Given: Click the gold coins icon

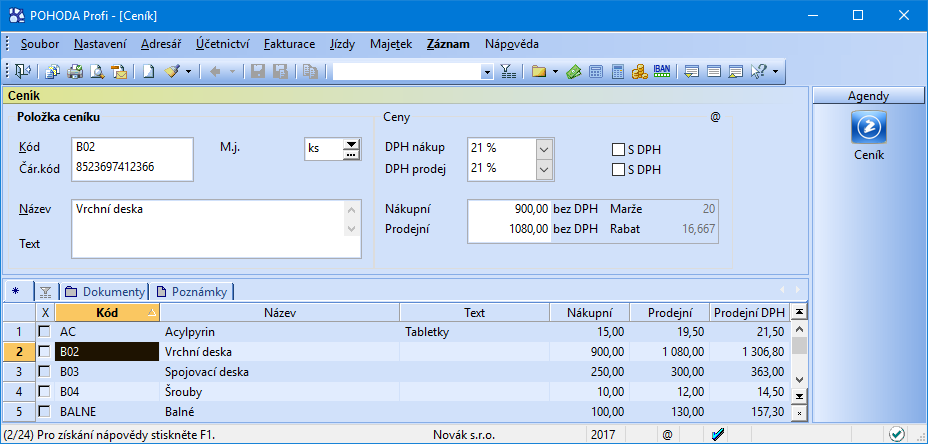Looking at the screenshot, I should coord(639,72).
